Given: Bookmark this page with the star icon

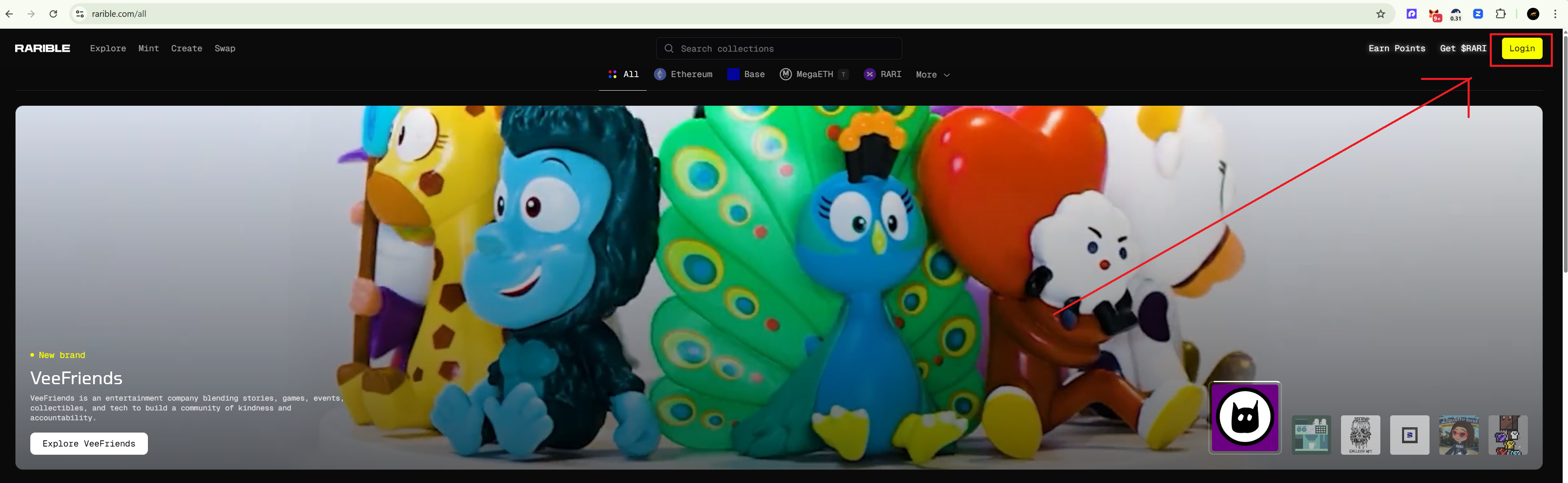Looking at the screenshot, I should click(1380, 14).
